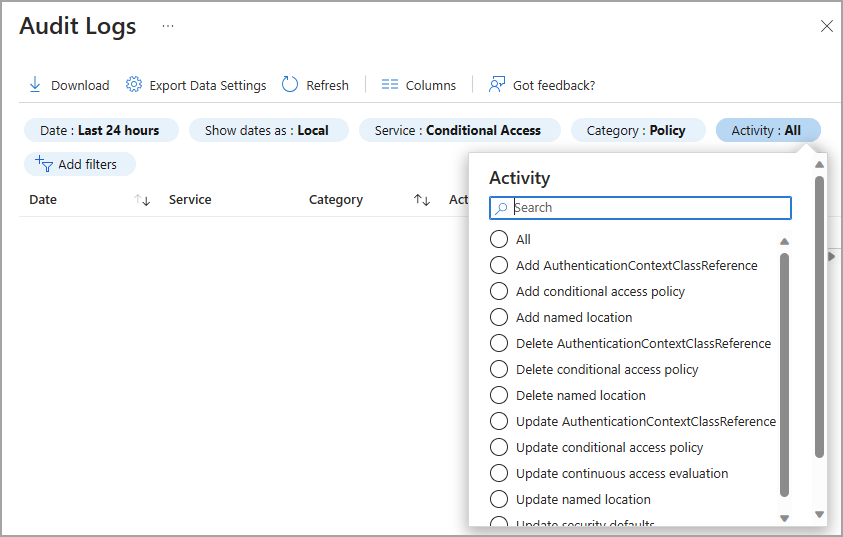843x537 pixels.
Task: Click the Activity: All filter pill
Action: (766, 130)
